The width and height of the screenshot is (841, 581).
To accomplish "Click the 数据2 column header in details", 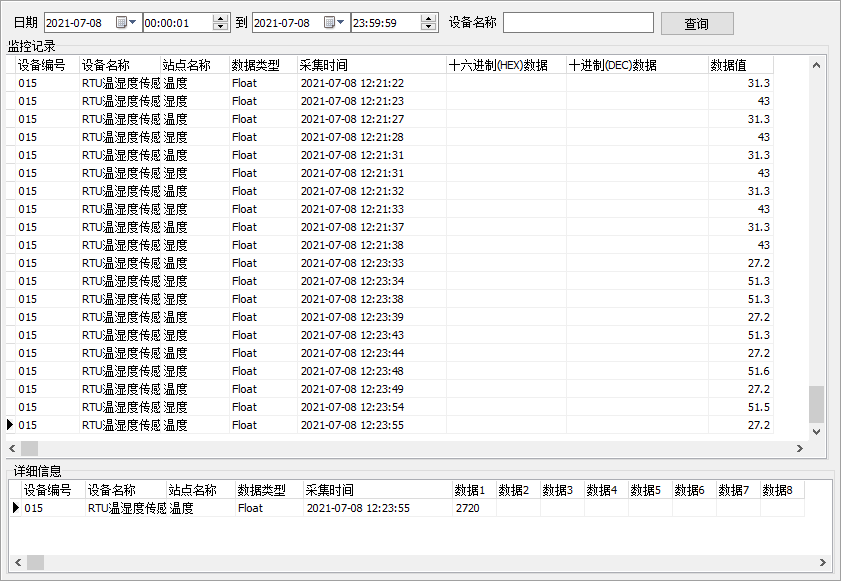I will pyautogui.click(x=518, y=490).
